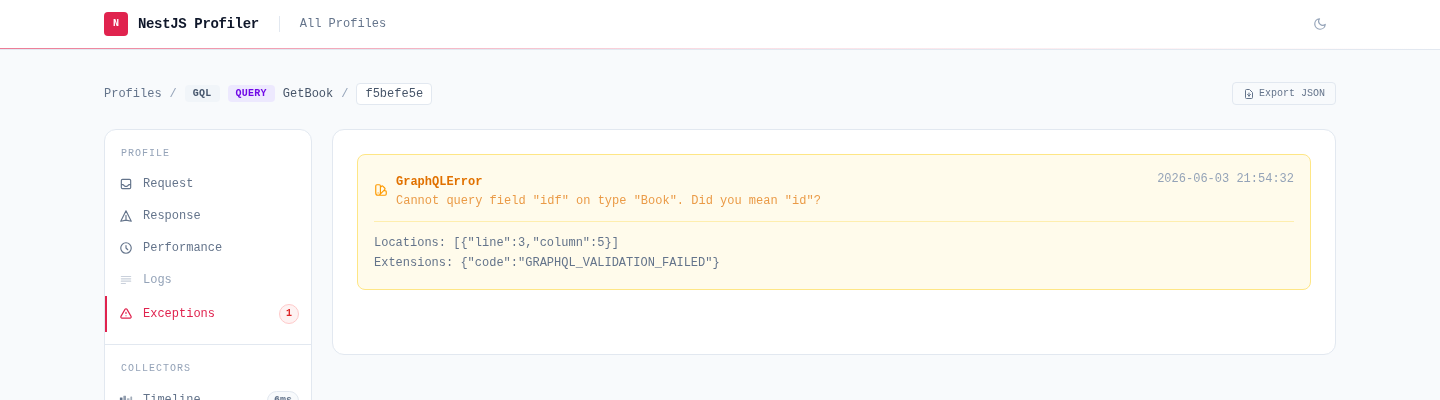Click the file icon in Export JSON
Viewport: 1440px width, 400px height.
[1249, 94]
